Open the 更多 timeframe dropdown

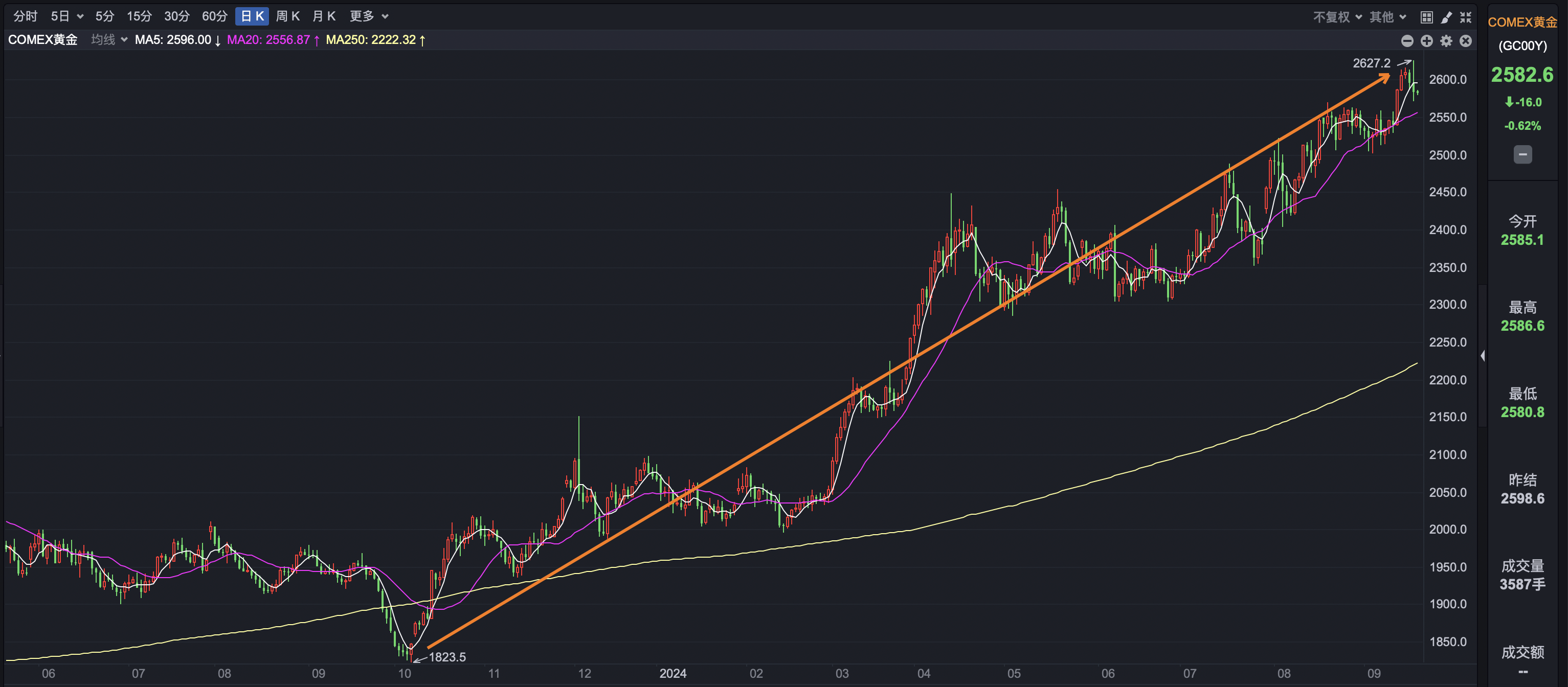[368, 16]
